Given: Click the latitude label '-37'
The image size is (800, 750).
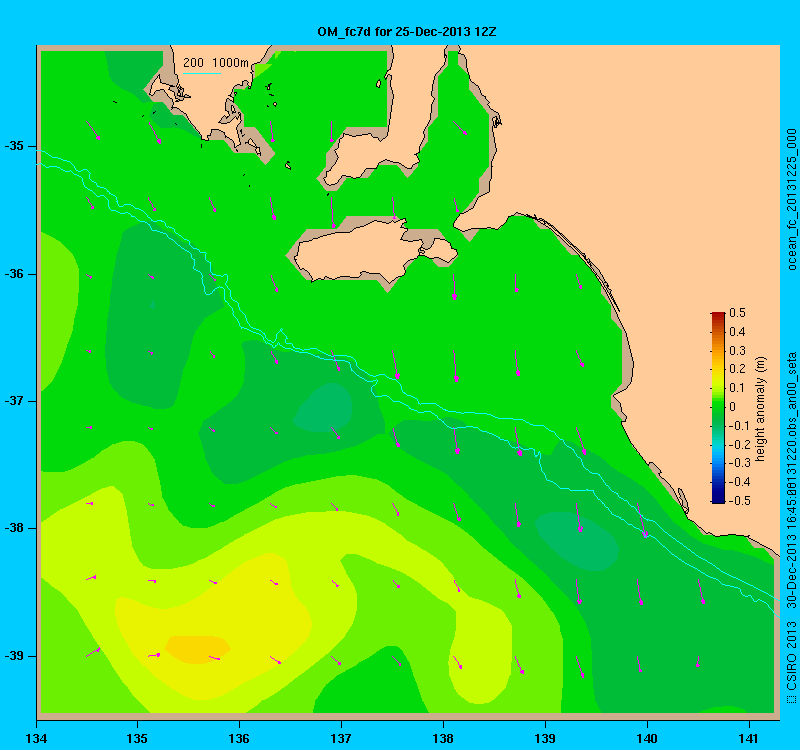Looking at the screenshot, I should pyautogui.click(x=14, y=401).
